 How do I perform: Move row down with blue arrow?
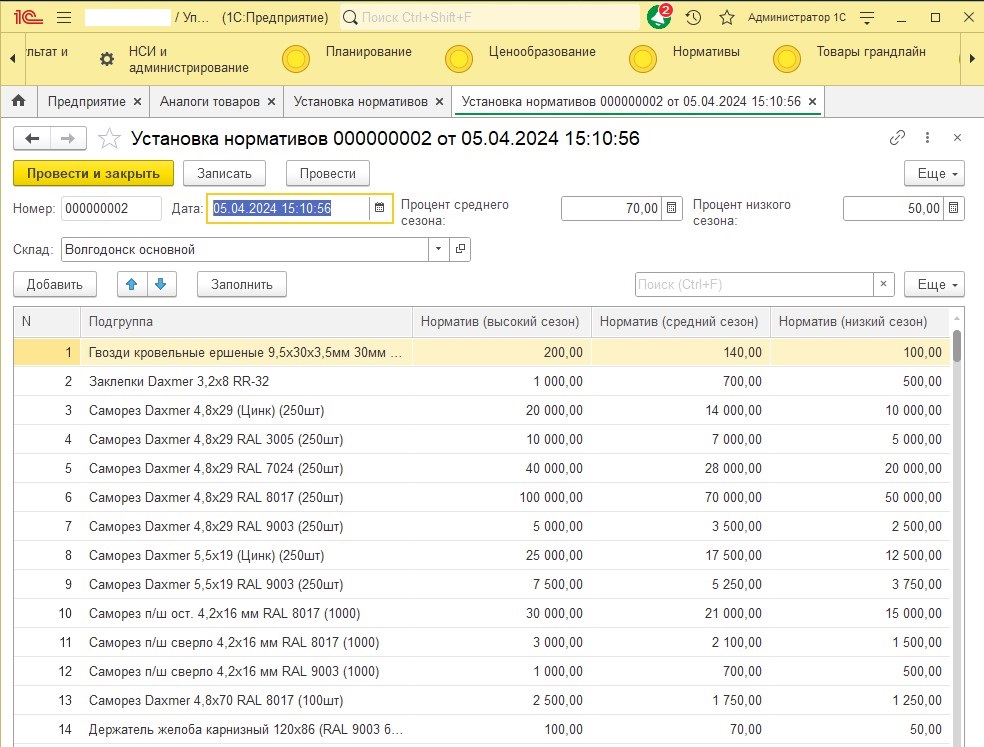pyautogui.click(x=162, y=284)
